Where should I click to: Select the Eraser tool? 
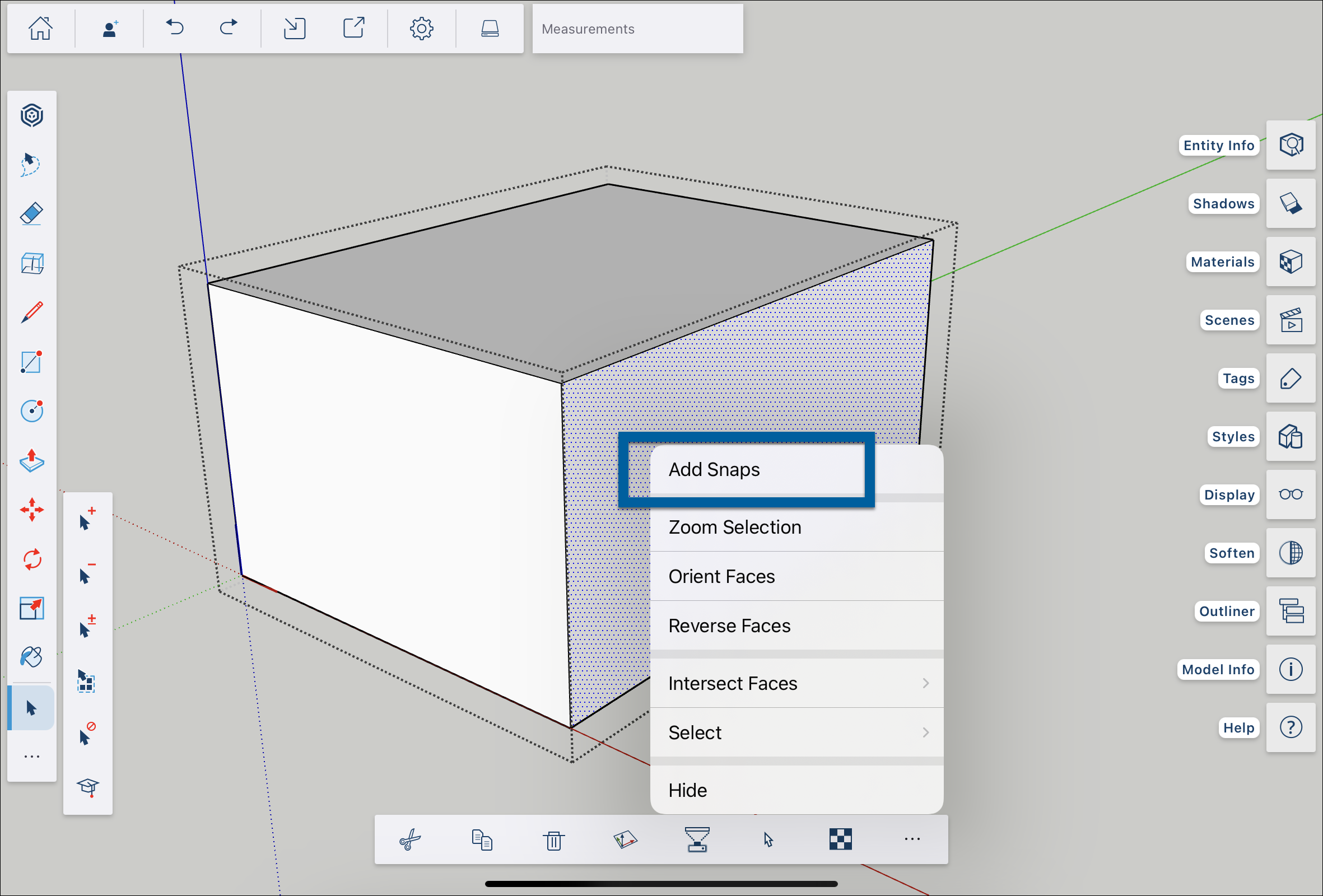click(32, 213)
